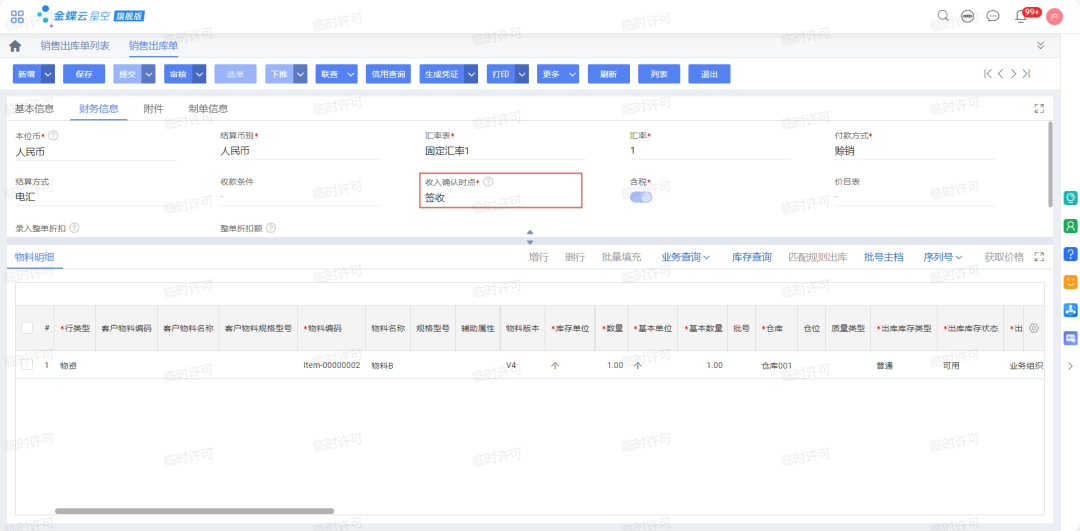1080x531 pixels.
Task: Click the 汇率表 field 固定汇率1
Action: click(x=505, y=152)
